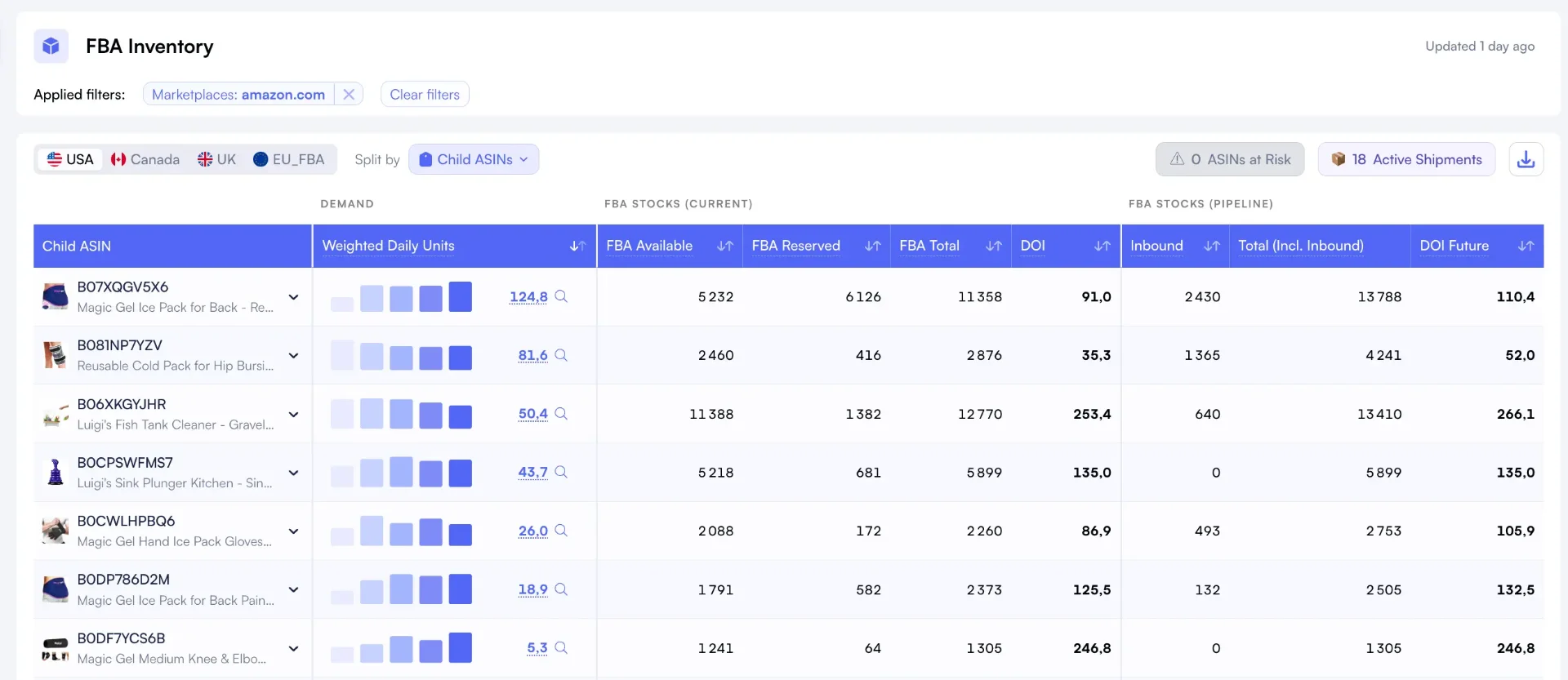Switch to the Canada marketplace
1568x680 pixels.
click(x=145, y=159)
